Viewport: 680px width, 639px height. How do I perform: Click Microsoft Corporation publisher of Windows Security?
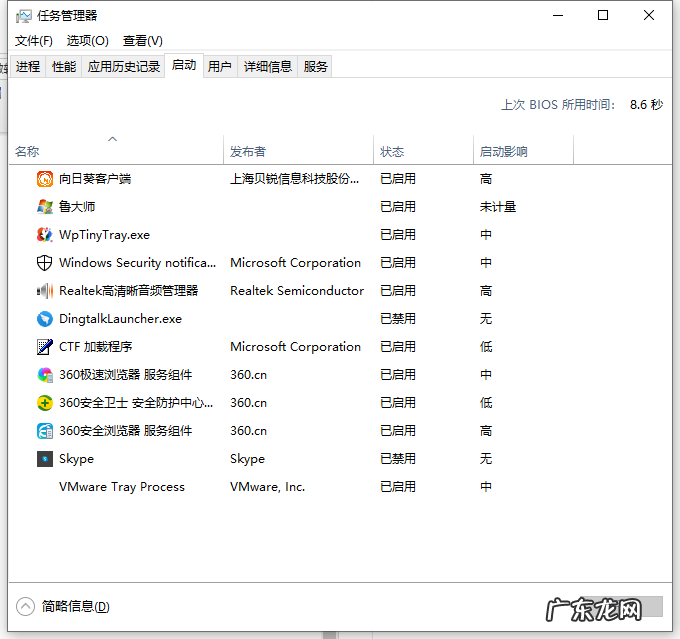click(x=295, y=262)
